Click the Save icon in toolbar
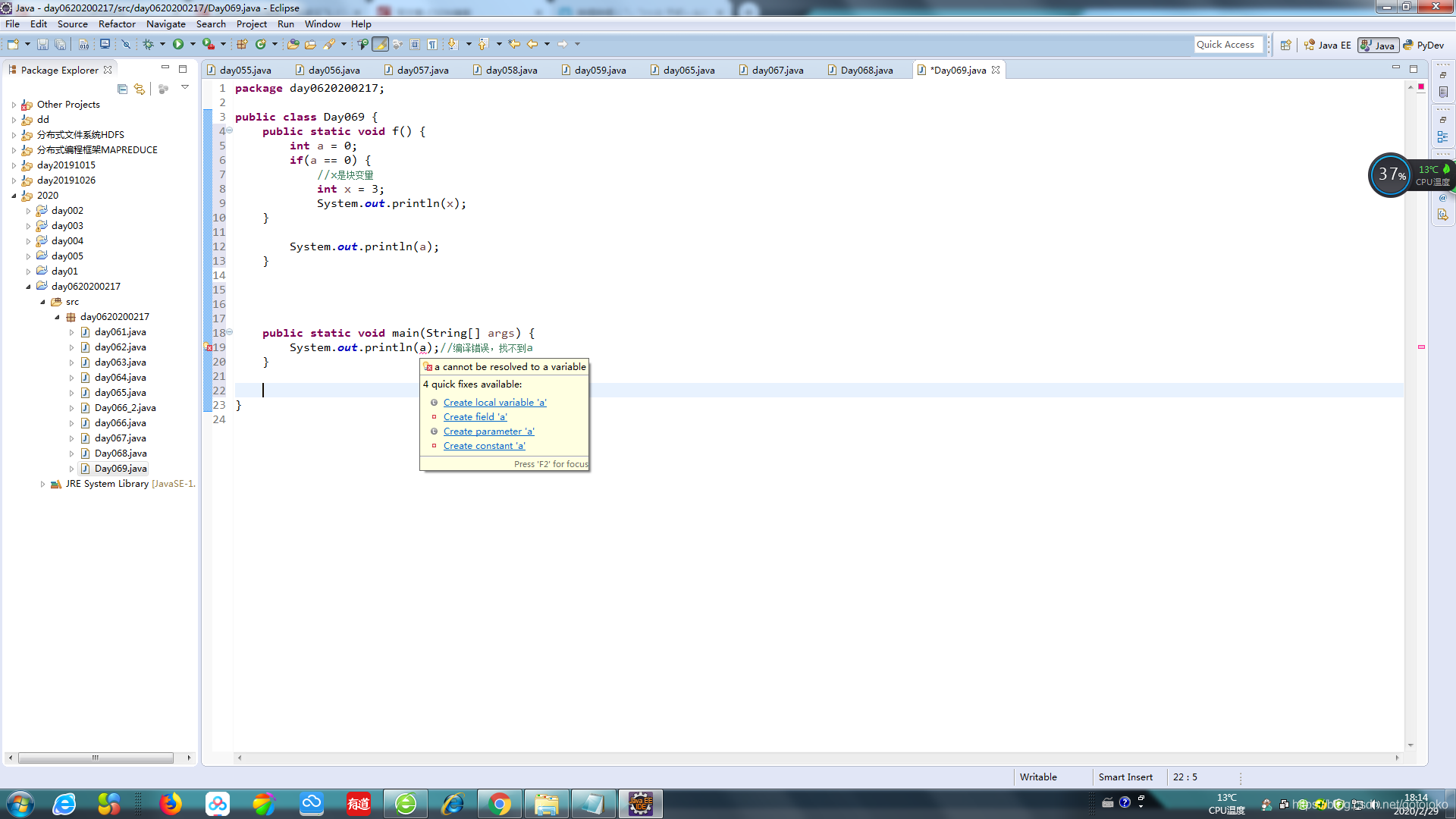The width and height of the screenshot is (1456, 819). (x=42, y=45)
